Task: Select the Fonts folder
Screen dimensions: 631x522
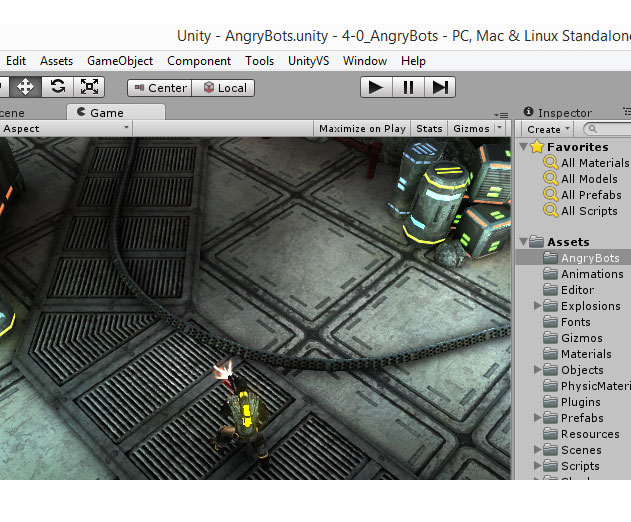Action: (575, 322)
